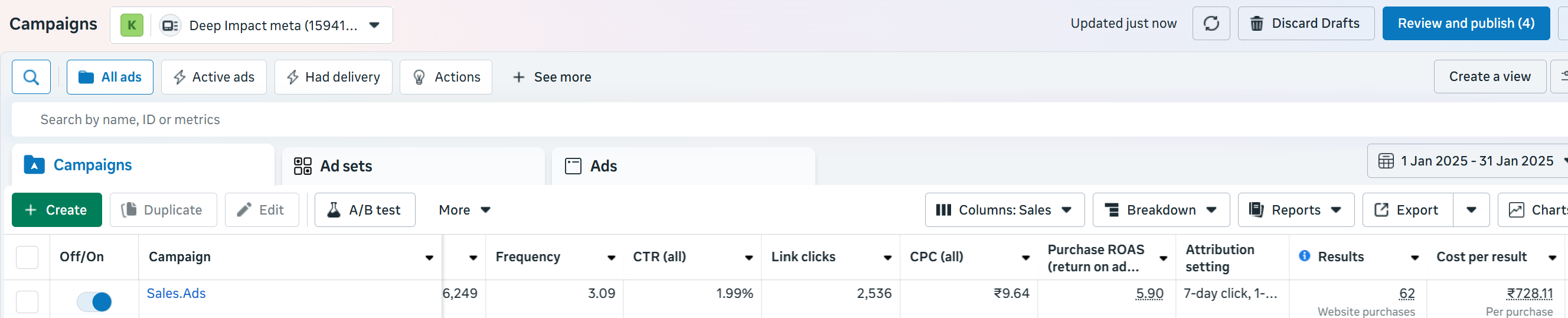Switch to the Ads tab
Viewport: 1568px width, 318px height.
click(x=682, y=166)
